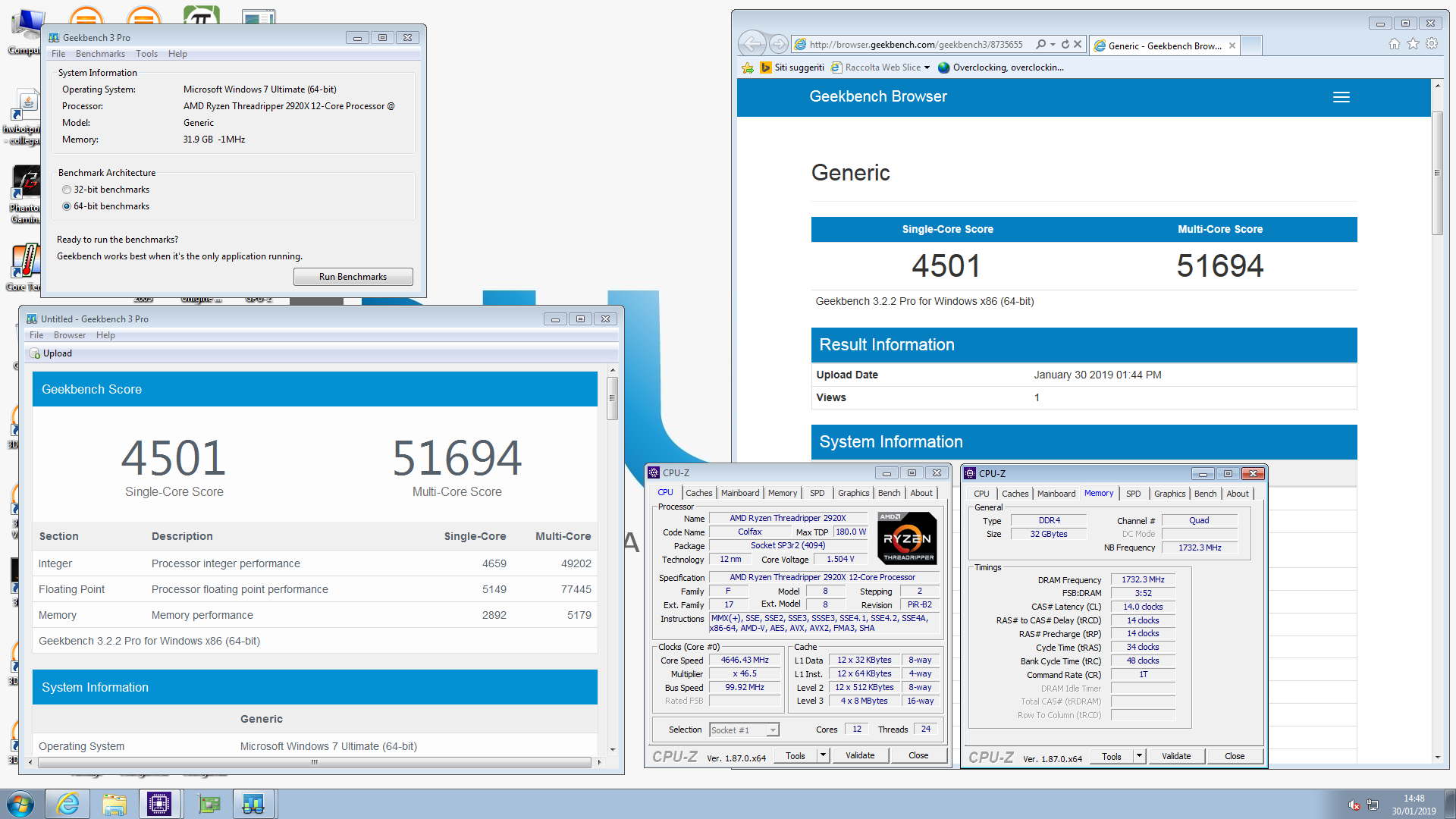Select 64-bit benchmarks radio button
This screenshot has height=819, width=1456.
(x=67, y=206)
